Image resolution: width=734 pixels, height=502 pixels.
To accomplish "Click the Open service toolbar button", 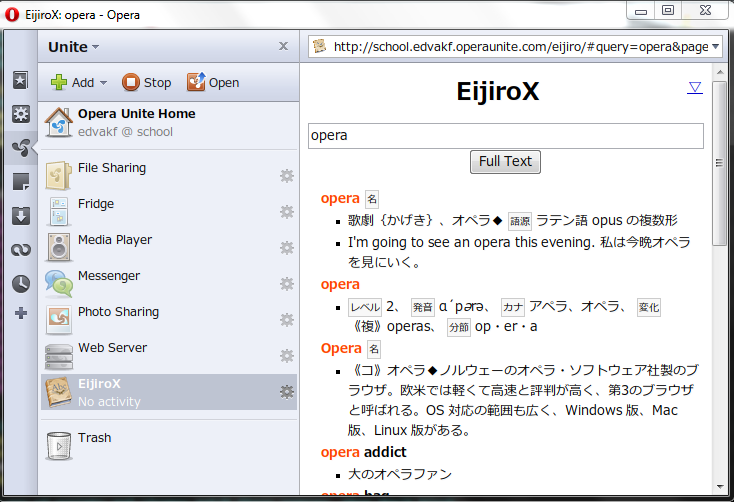I will click(x=213, y=82).
